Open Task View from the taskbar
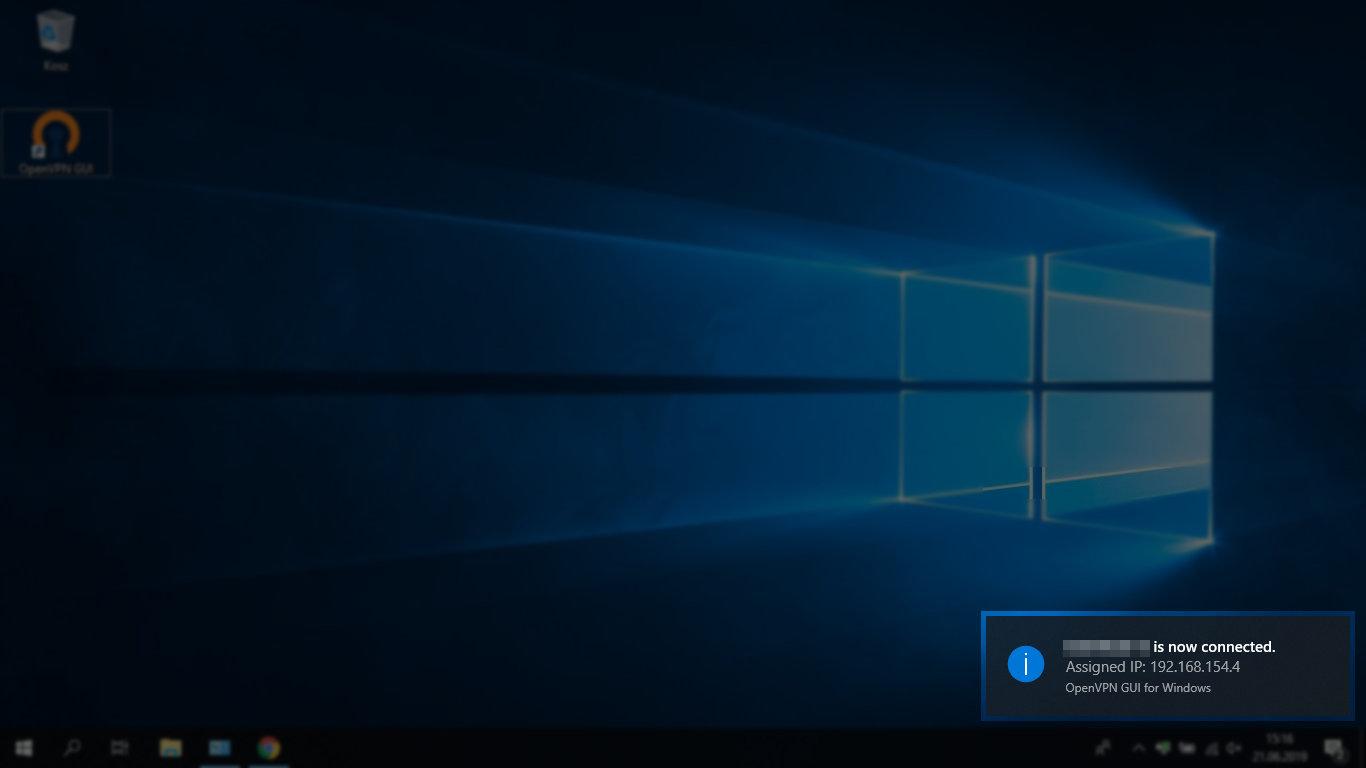Viewport: 1366px width, 768px height. (119, 747)
